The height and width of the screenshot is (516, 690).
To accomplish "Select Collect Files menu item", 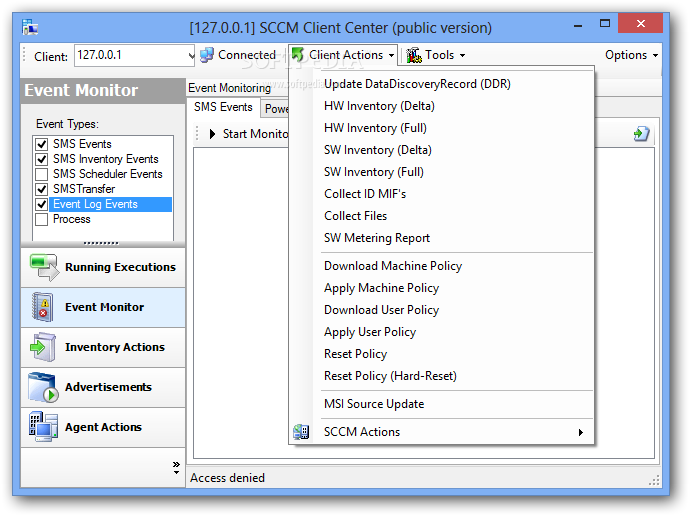I will pos(356,216).
